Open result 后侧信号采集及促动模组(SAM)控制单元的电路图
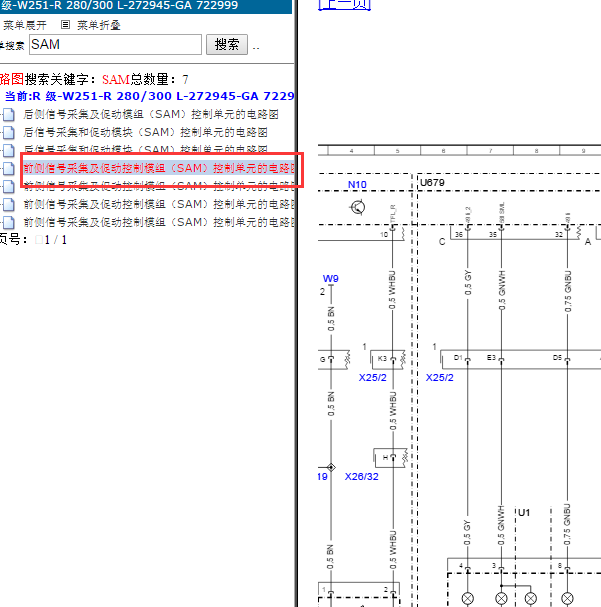The width and height of the screenshot is (601, 607). point(151,114)
